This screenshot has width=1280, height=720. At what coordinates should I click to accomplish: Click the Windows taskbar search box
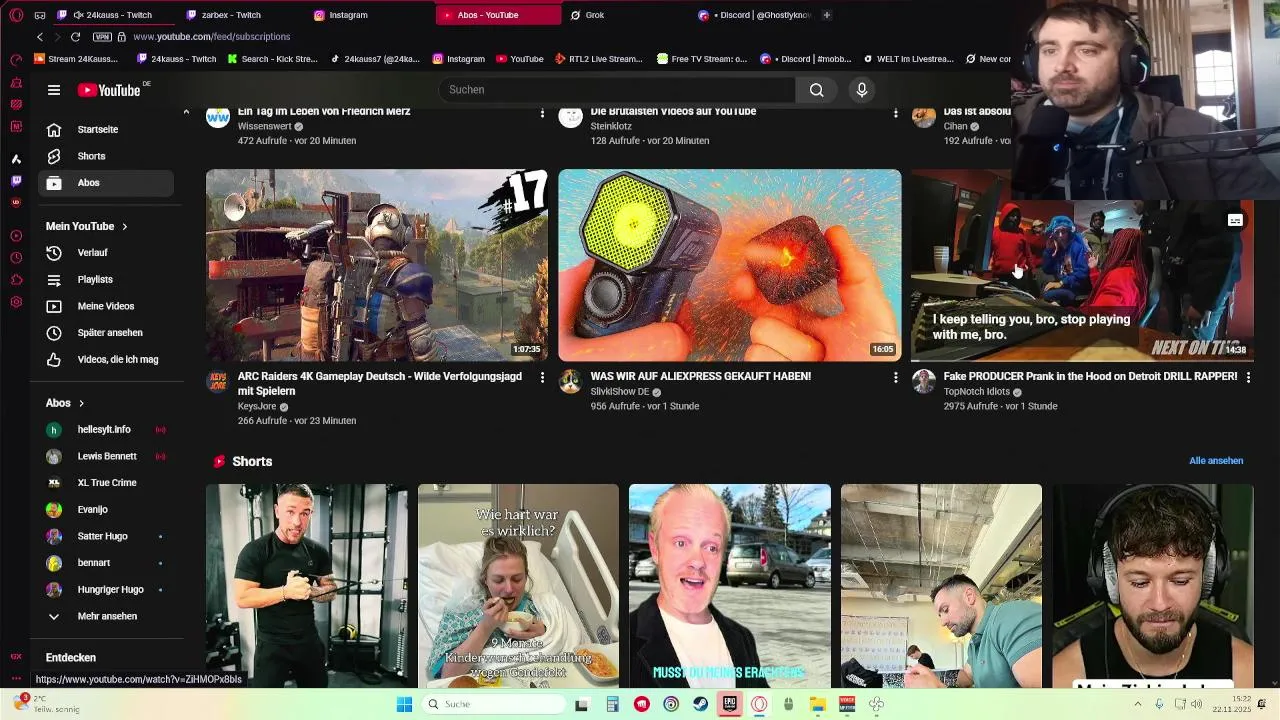pos(494,704)
